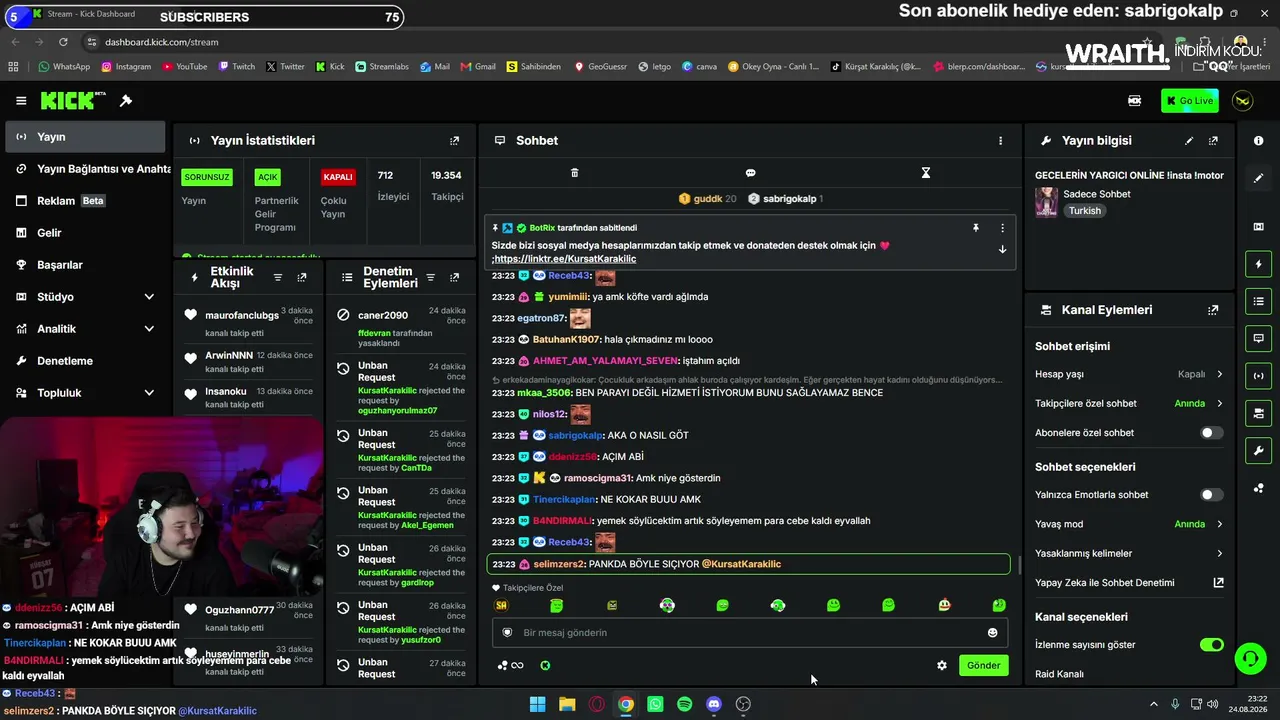This screenshot has height=720, width=1280.
Task: Click the chat bubble icon in right sidebar
Action: (x=1258, y=339)
